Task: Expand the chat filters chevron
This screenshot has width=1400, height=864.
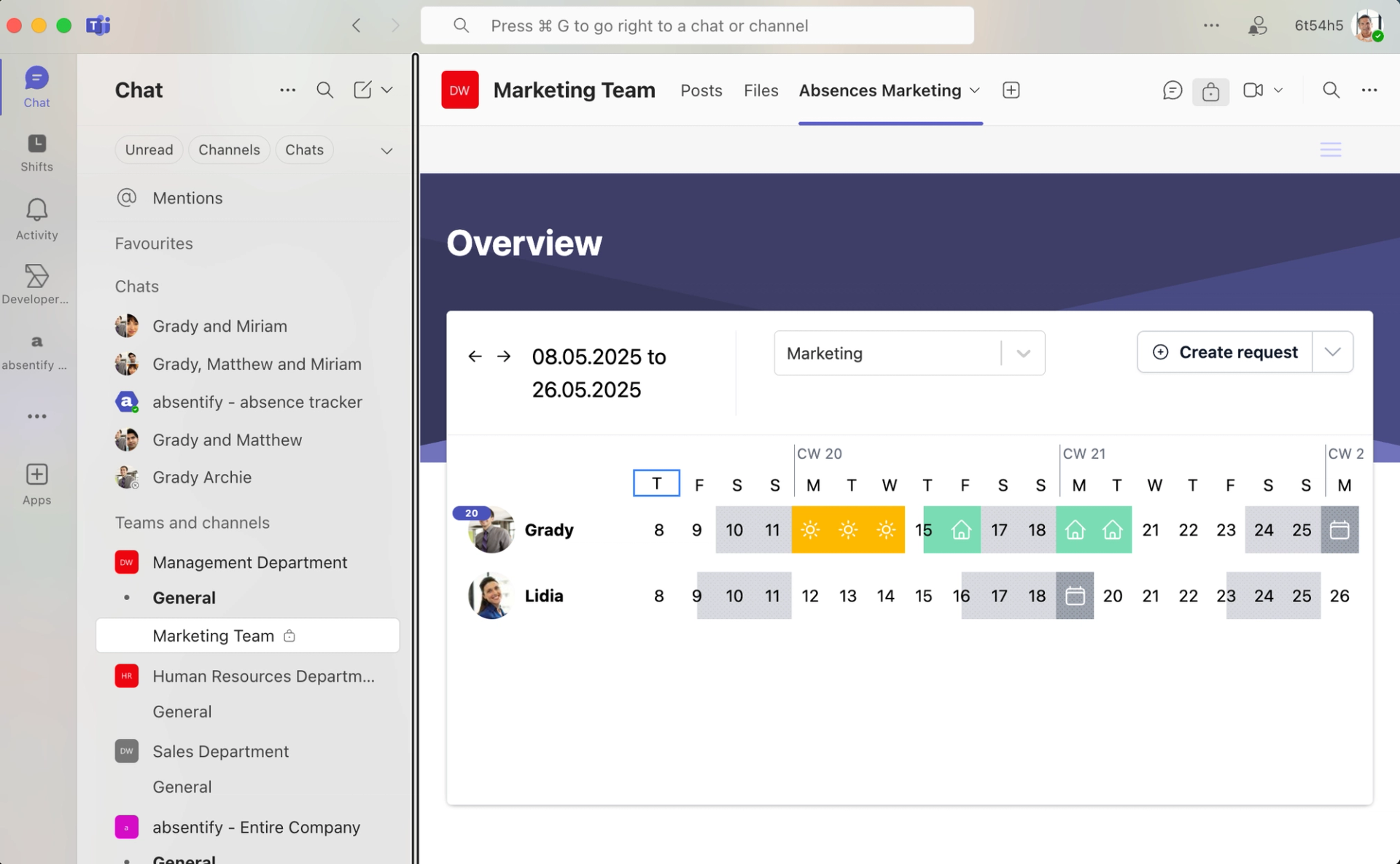Action: 386,151
